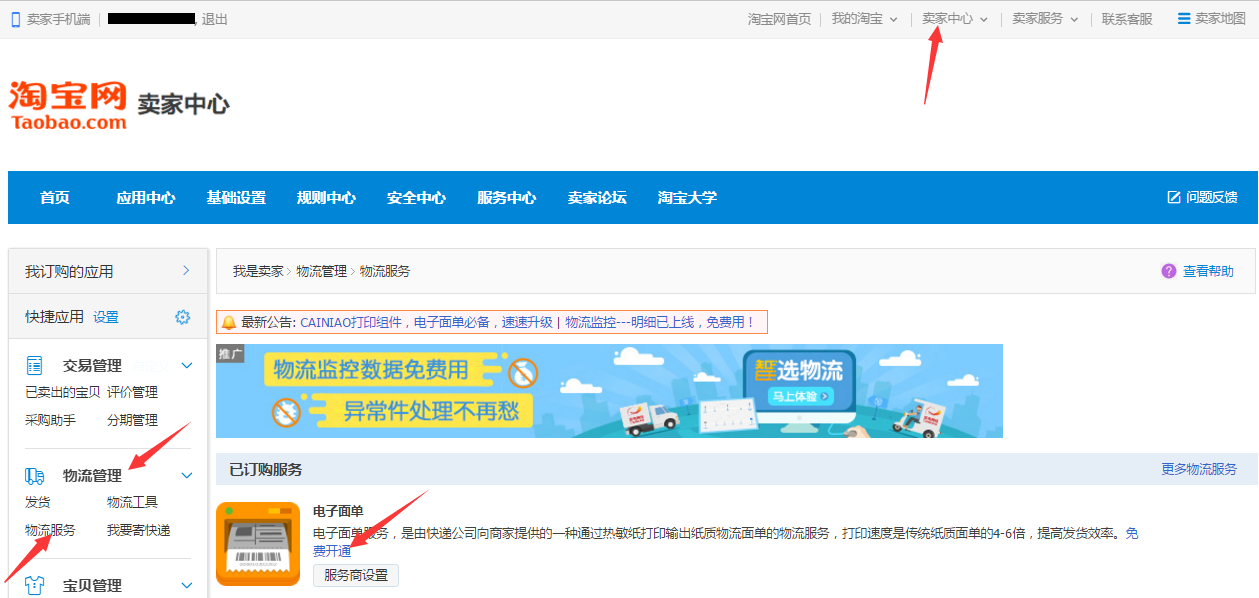Image resolution: width=1259 pixels, height=598 pixels.
Task: Click the announcement bell icon
Action: 229,322
